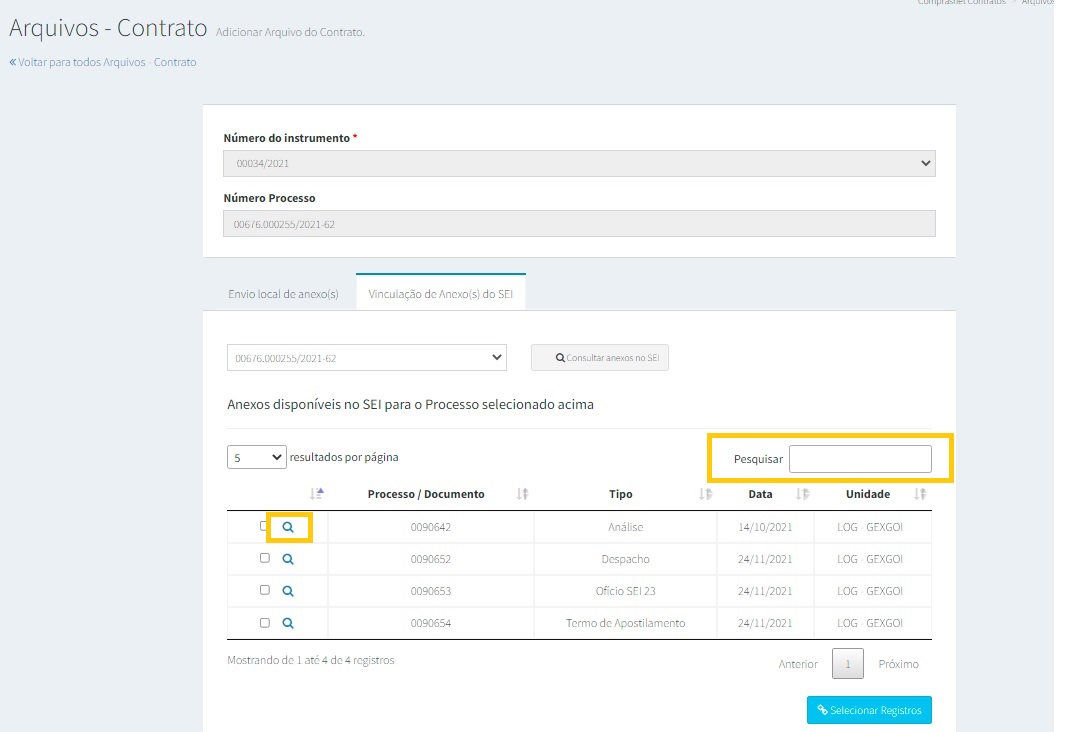Select Vinculação de Anexo(s) do SEI tab
The image size is (1066, 732).
tap(441, 294)
